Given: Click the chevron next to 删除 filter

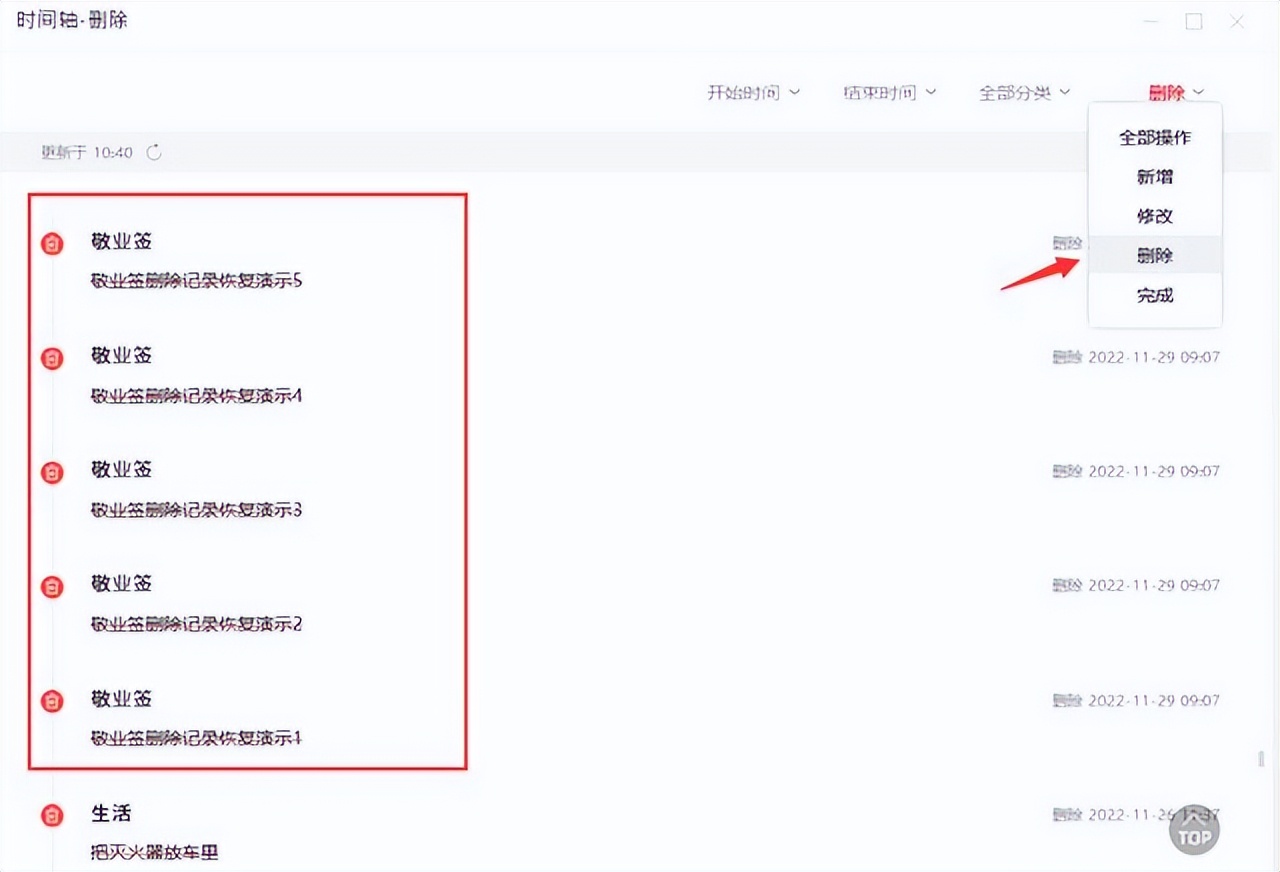Looking at the screenshot, I should [1200, 92].
